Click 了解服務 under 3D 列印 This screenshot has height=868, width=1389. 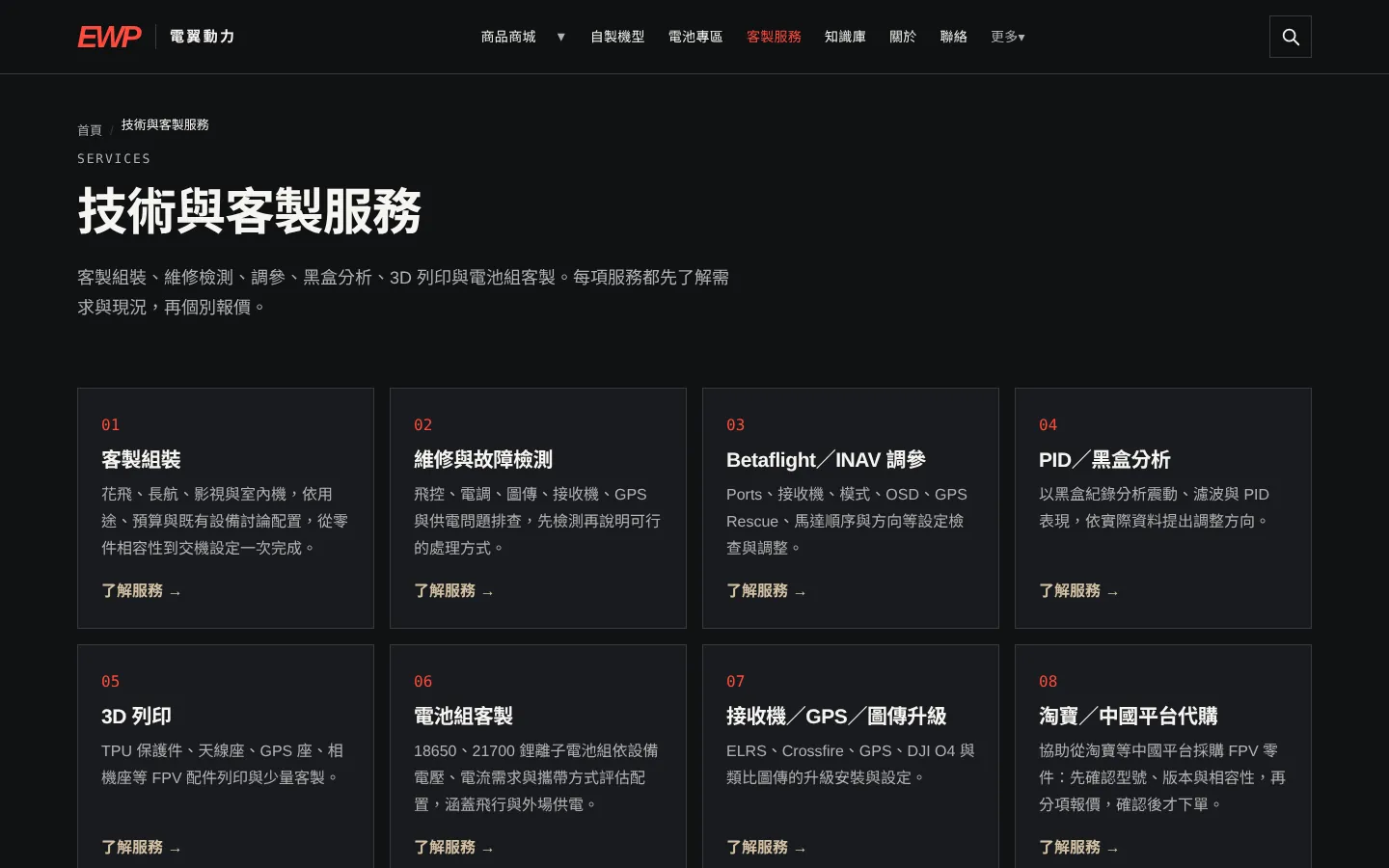142,848
